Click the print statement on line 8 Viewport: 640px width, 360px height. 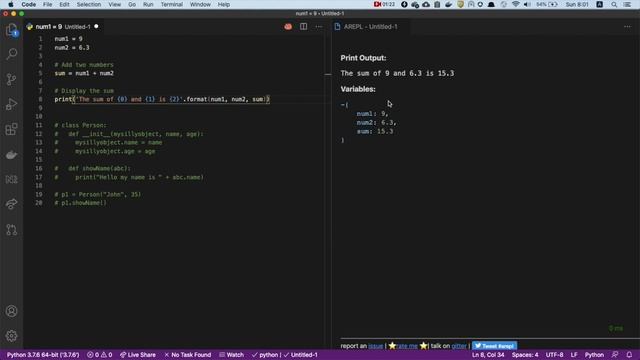click(162, 99)
